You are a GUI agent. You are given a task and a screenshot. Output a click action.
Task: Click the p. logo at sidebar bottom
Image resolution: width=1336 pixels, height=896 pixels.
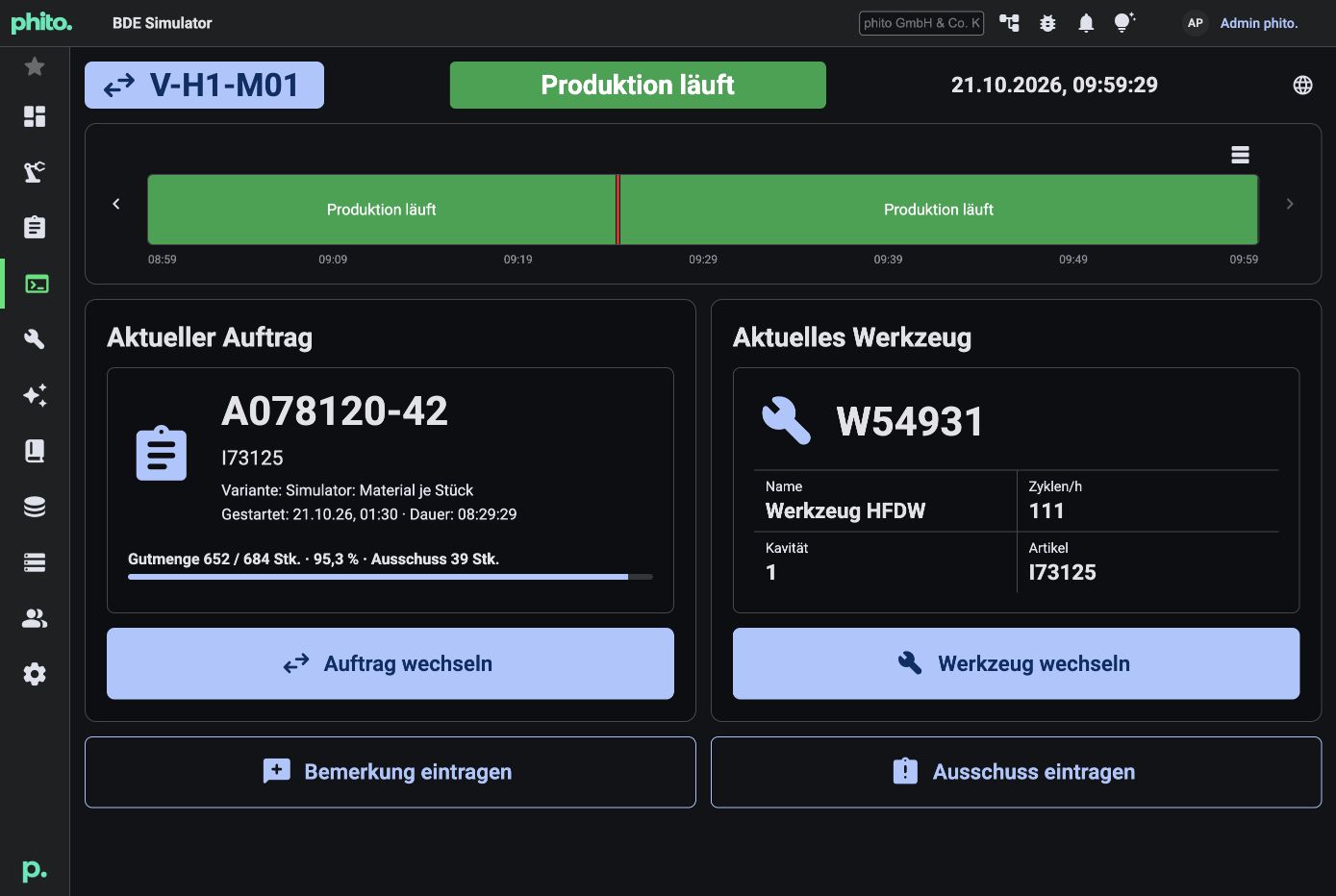click(x=35, y=870)
